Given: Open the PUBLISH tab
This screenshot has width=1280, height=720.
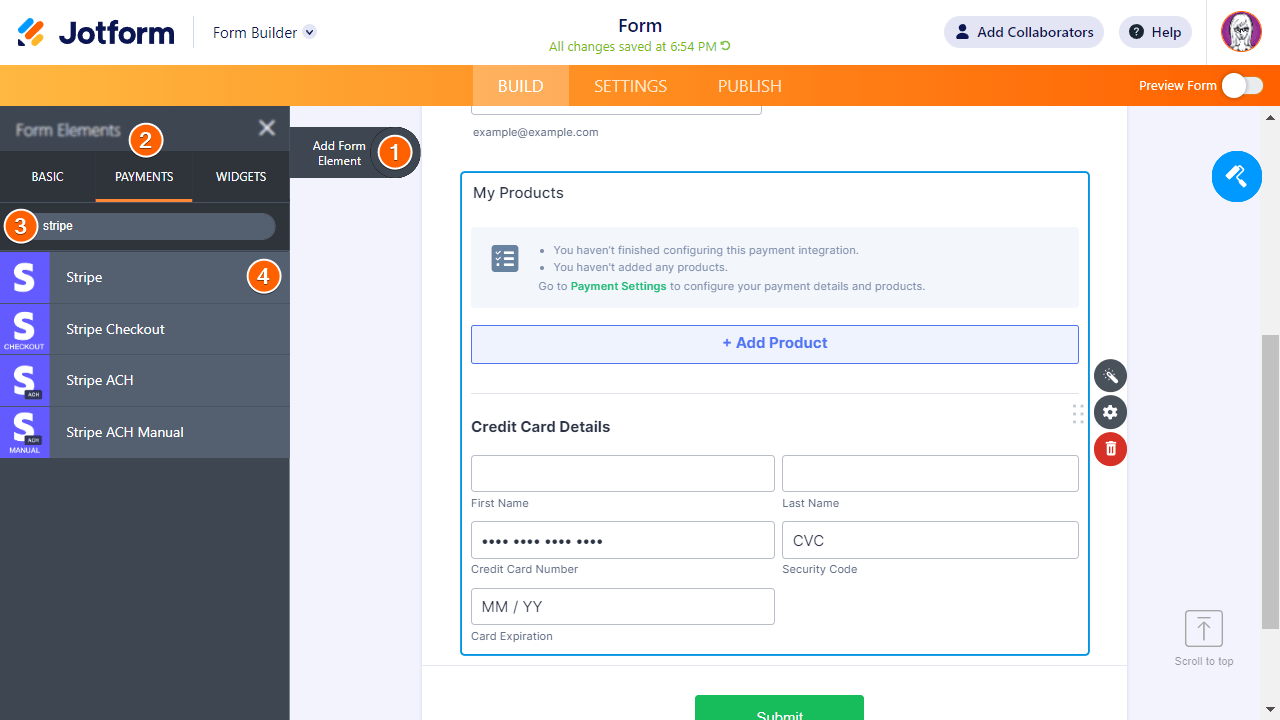Looking at the screenshot, I should 750,86.
